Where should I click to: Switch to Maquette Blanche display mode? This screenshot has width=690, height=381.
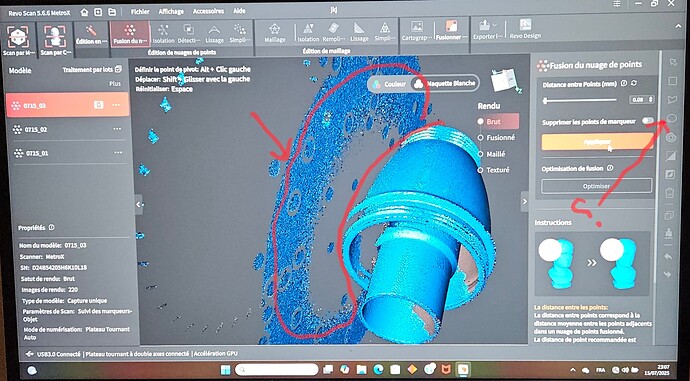click(444, 83)
